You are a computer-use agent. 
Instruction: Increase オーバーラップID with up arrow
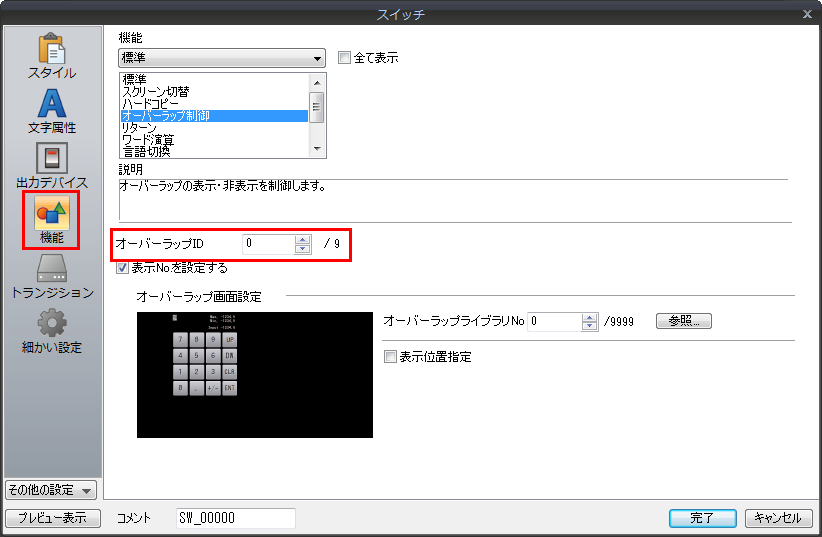302,240
